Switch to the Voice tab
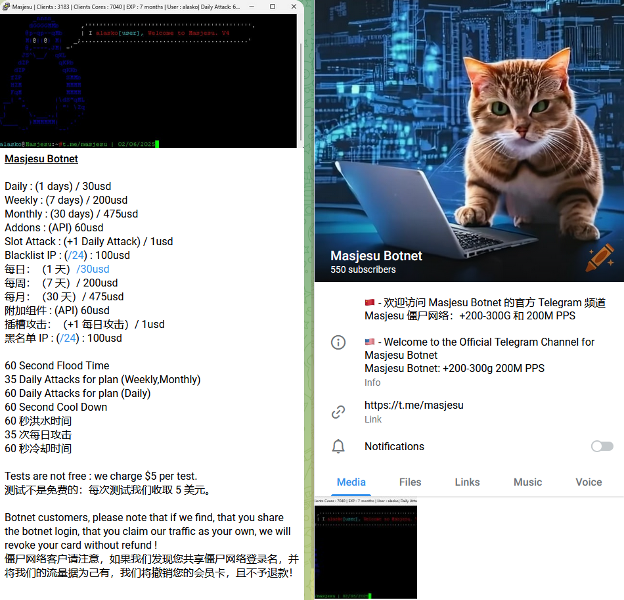624x600 pixels. [589, 482]
